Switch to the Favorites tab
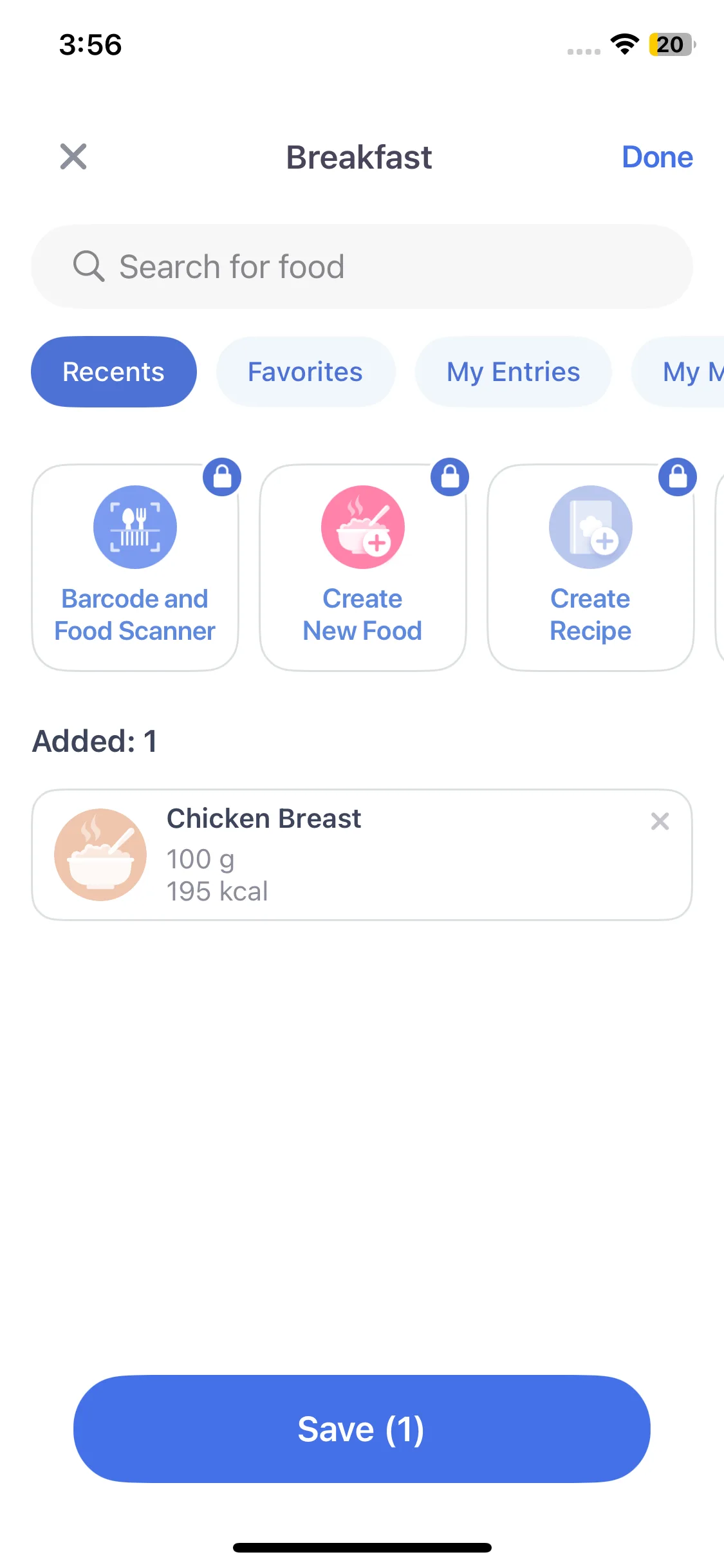The height and width of the screenshot is (1568, 724). [306, 371]
